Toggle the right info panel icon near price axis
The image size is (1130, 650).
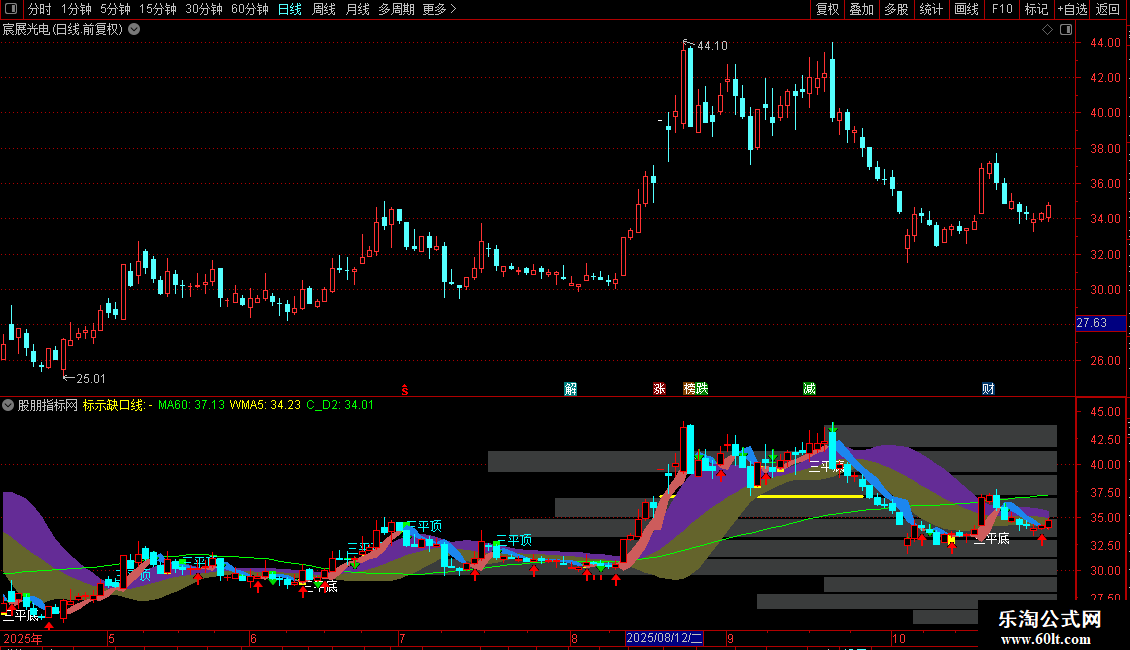pyautogui.click(x=1066, y=30)
